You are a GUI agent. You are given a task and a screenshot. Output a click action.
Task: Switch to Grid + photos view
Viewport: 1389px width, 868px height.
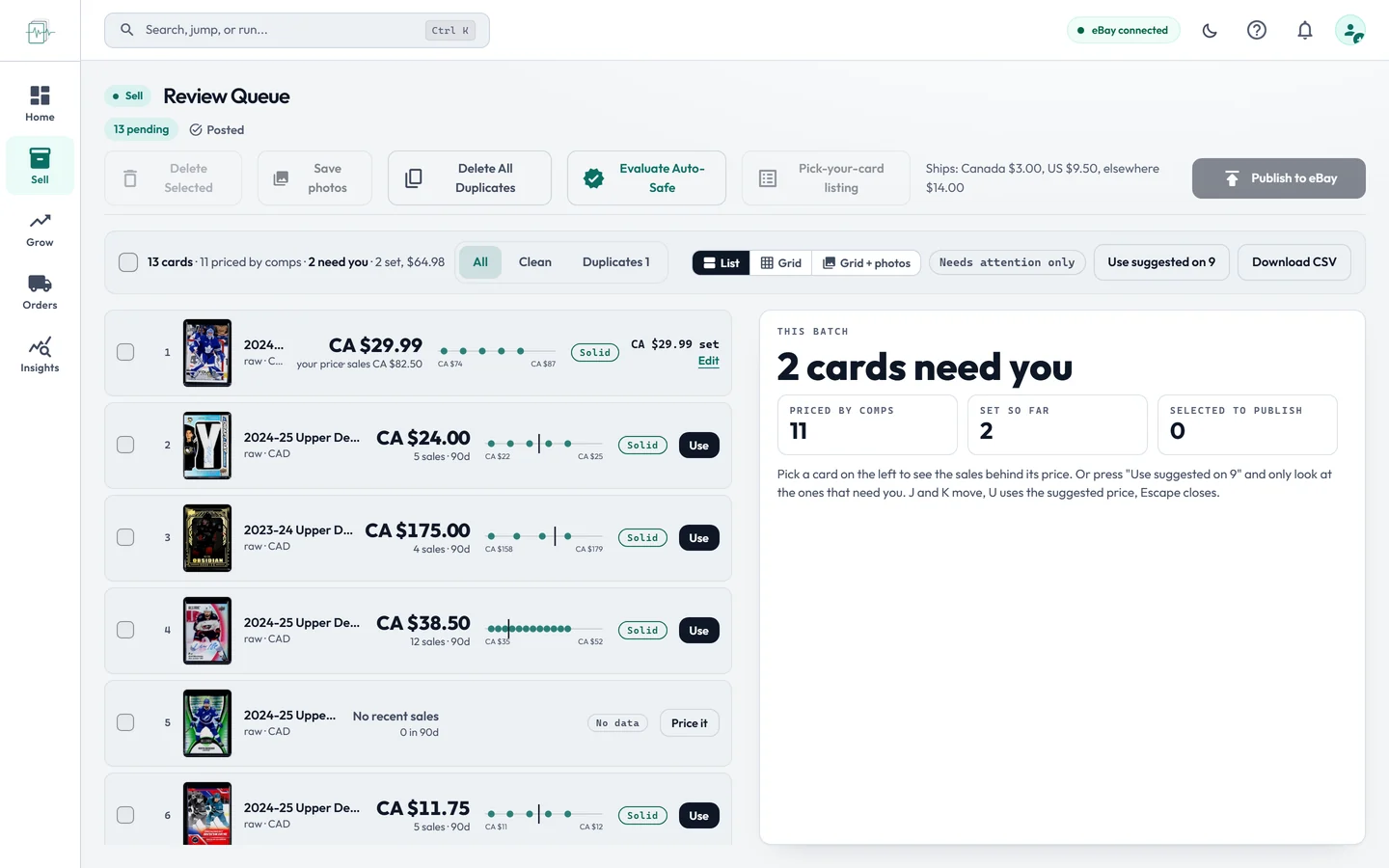pyautogui.click(x=866, y=262)
